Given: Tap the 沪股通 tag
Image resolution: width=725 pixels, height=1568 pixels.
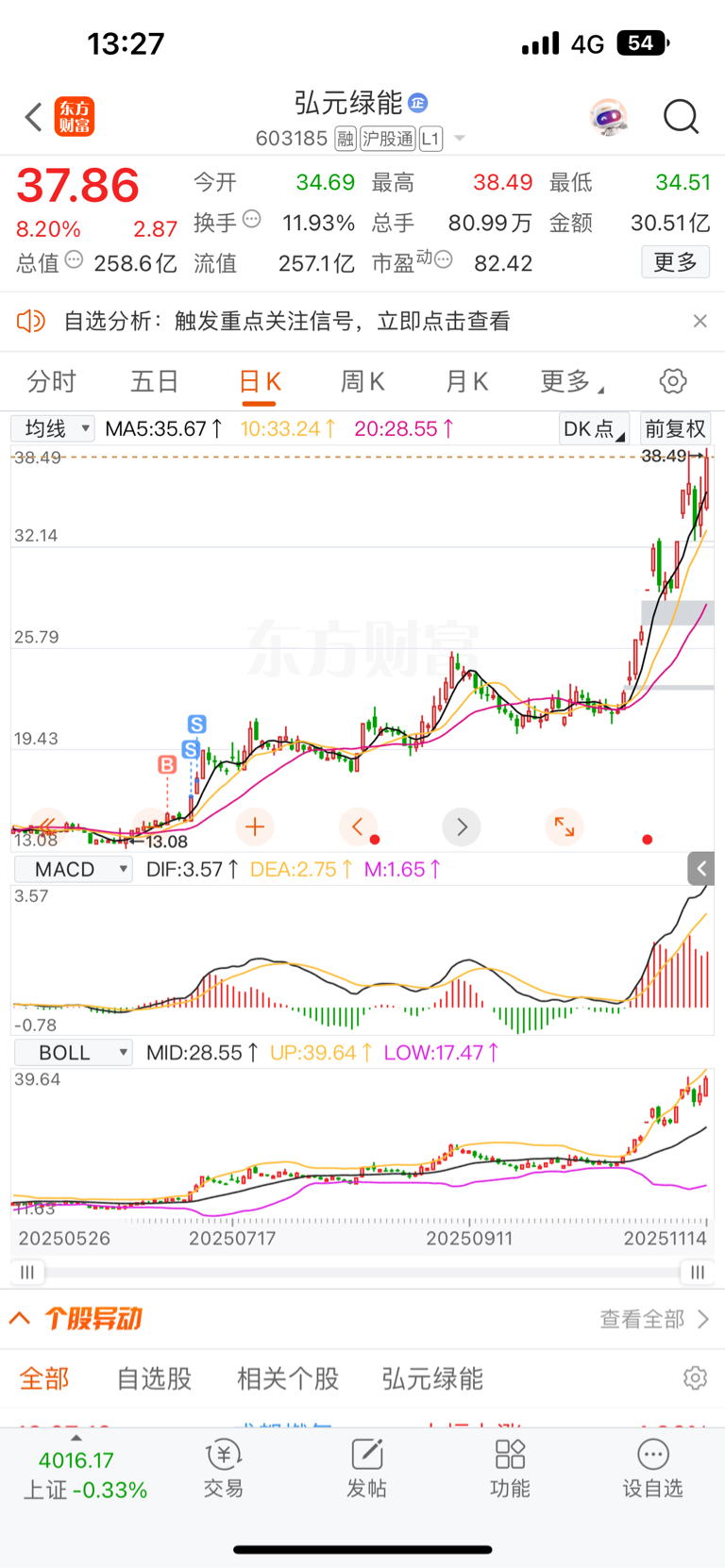Looking at the screenshot, I should click(388, 139).
